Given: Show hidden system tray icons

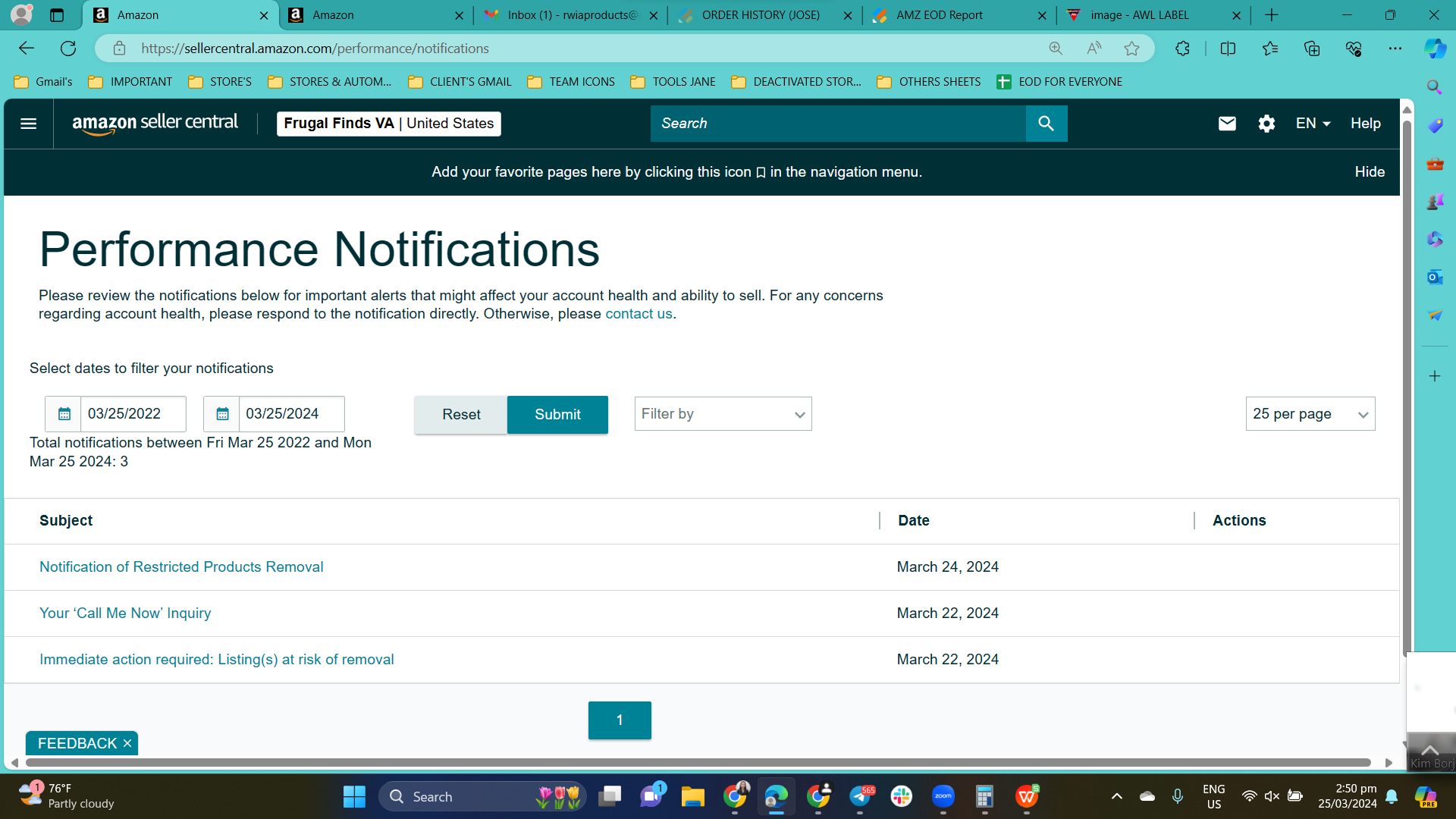Looking at the screenshot, I should tap(1117, 796).
